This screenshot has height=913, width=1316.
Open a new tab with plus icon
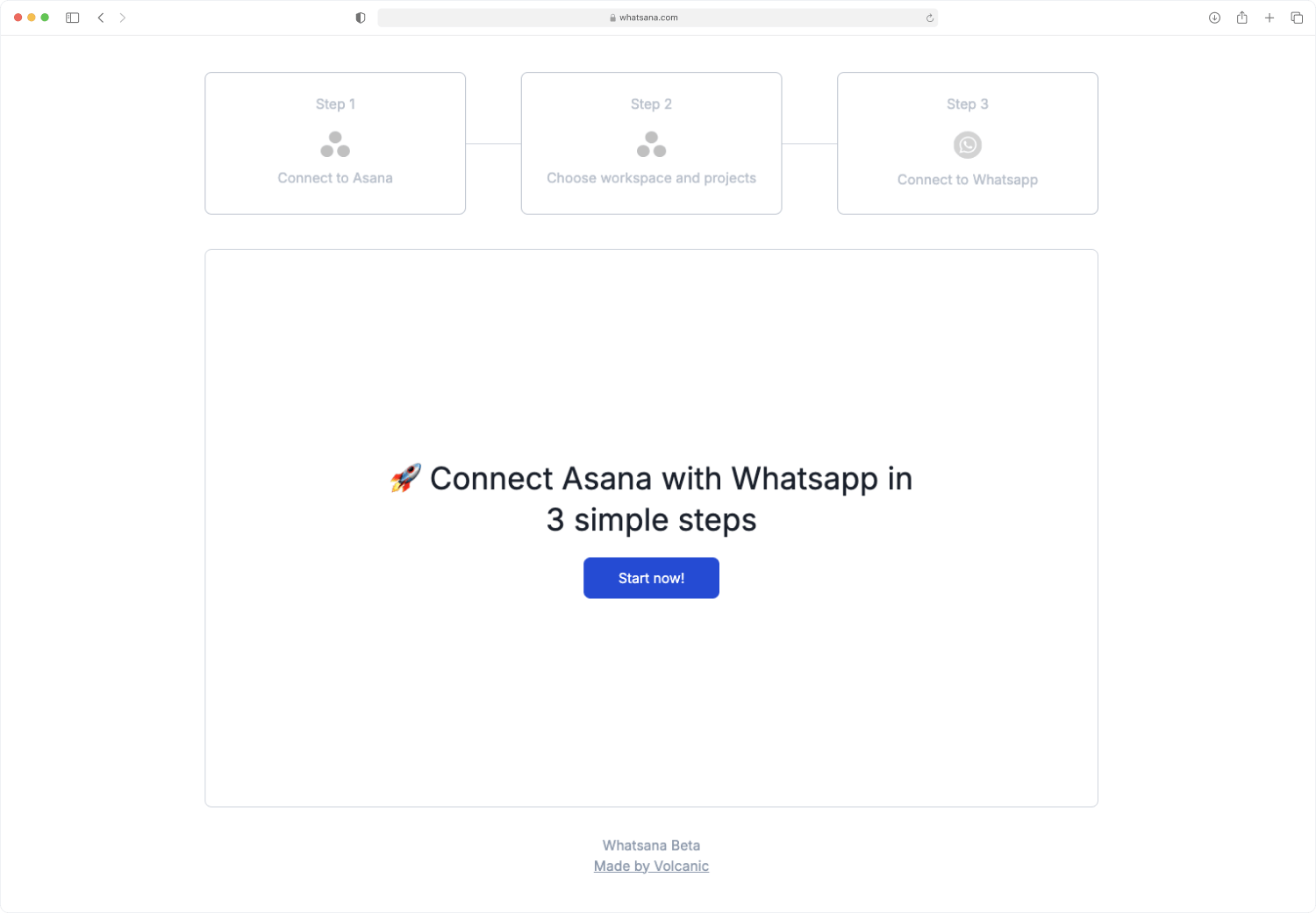pos(1270,18)
